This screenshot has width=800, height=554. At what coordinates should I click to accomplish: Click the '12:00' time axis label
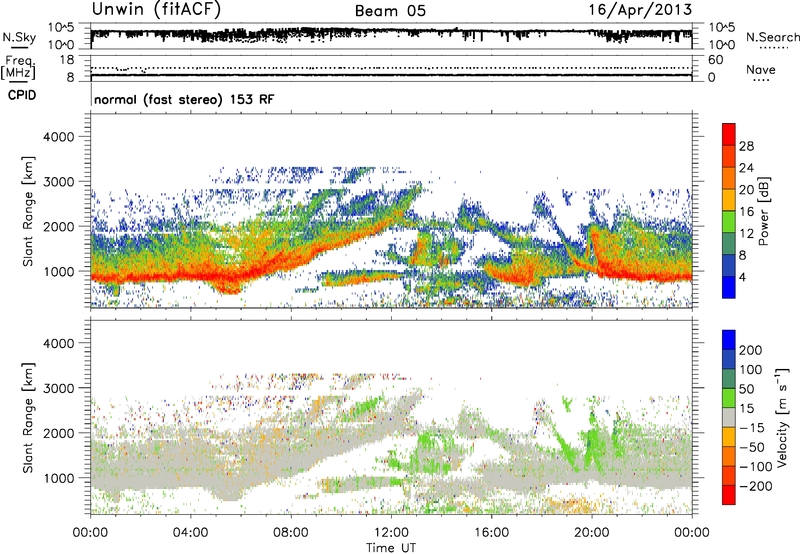391,533
